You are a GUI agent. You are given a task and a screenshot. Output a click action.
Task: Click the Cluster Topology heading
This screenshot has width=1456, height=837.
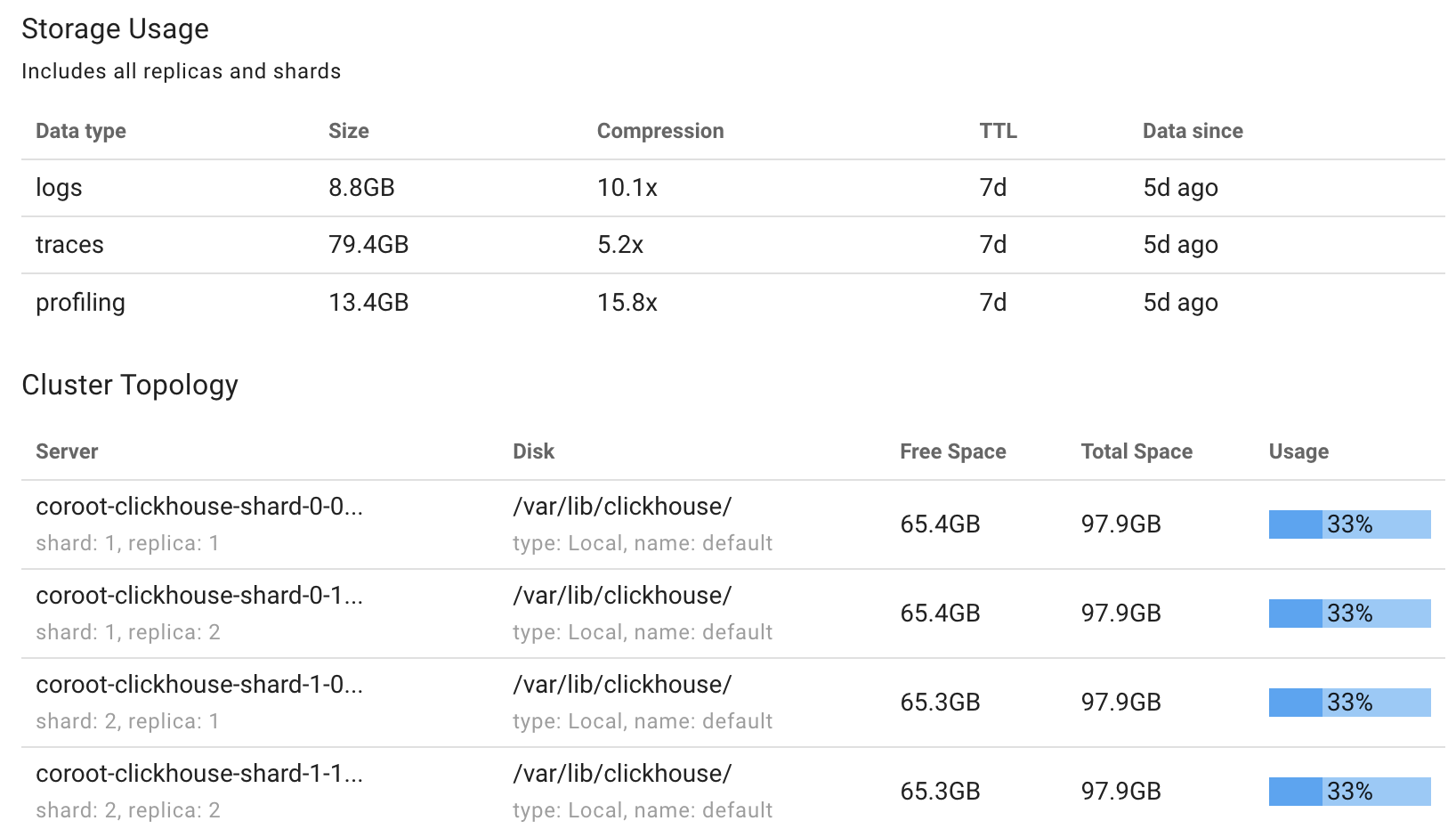pos(130,386)
